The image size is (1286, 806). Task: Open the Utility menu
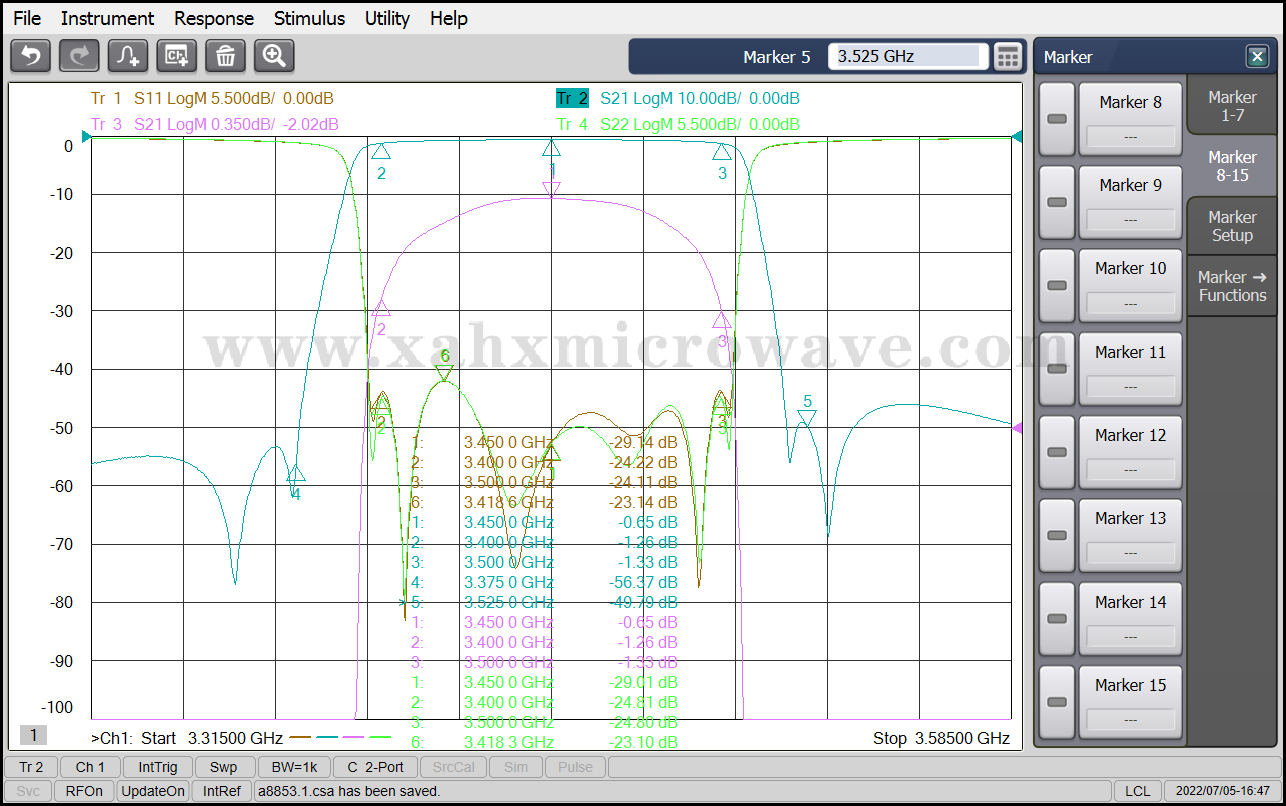coord(387,18)
